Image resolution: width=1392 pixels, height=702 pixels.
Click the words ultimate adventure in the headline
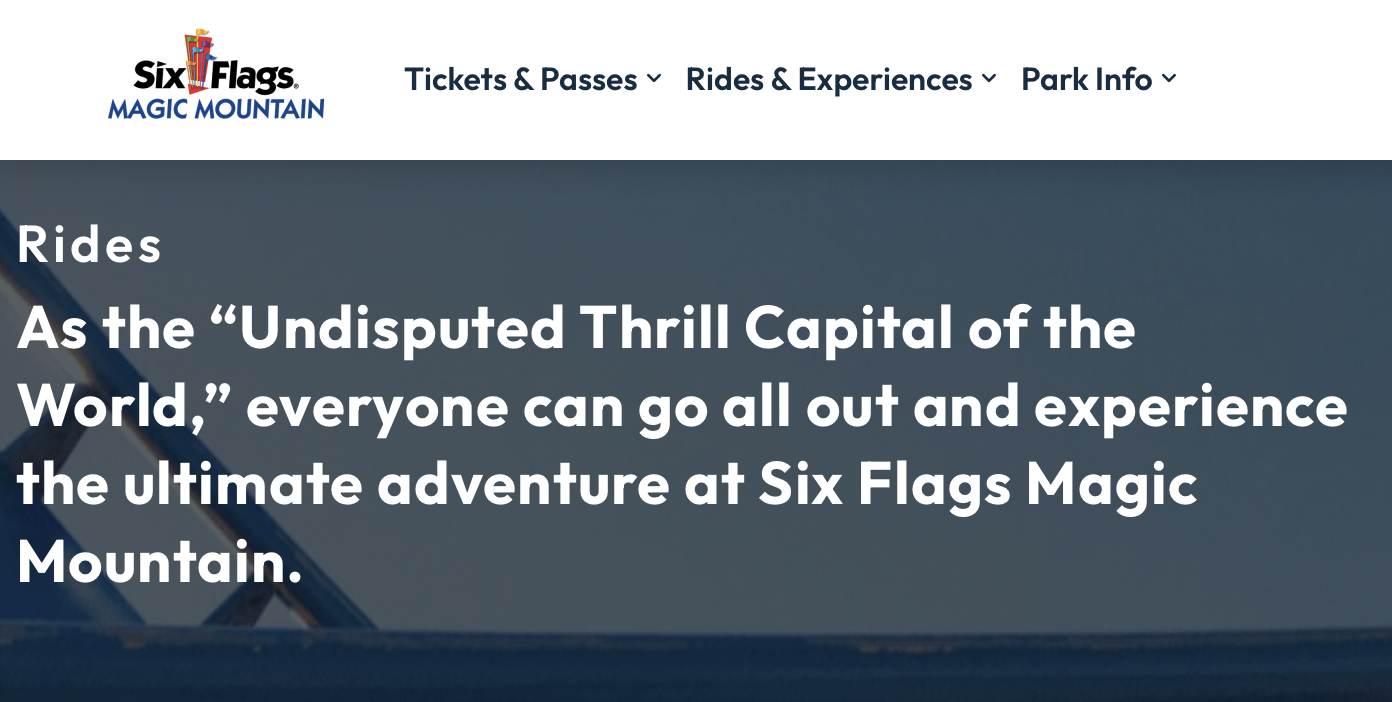click(x=395, y=483)
